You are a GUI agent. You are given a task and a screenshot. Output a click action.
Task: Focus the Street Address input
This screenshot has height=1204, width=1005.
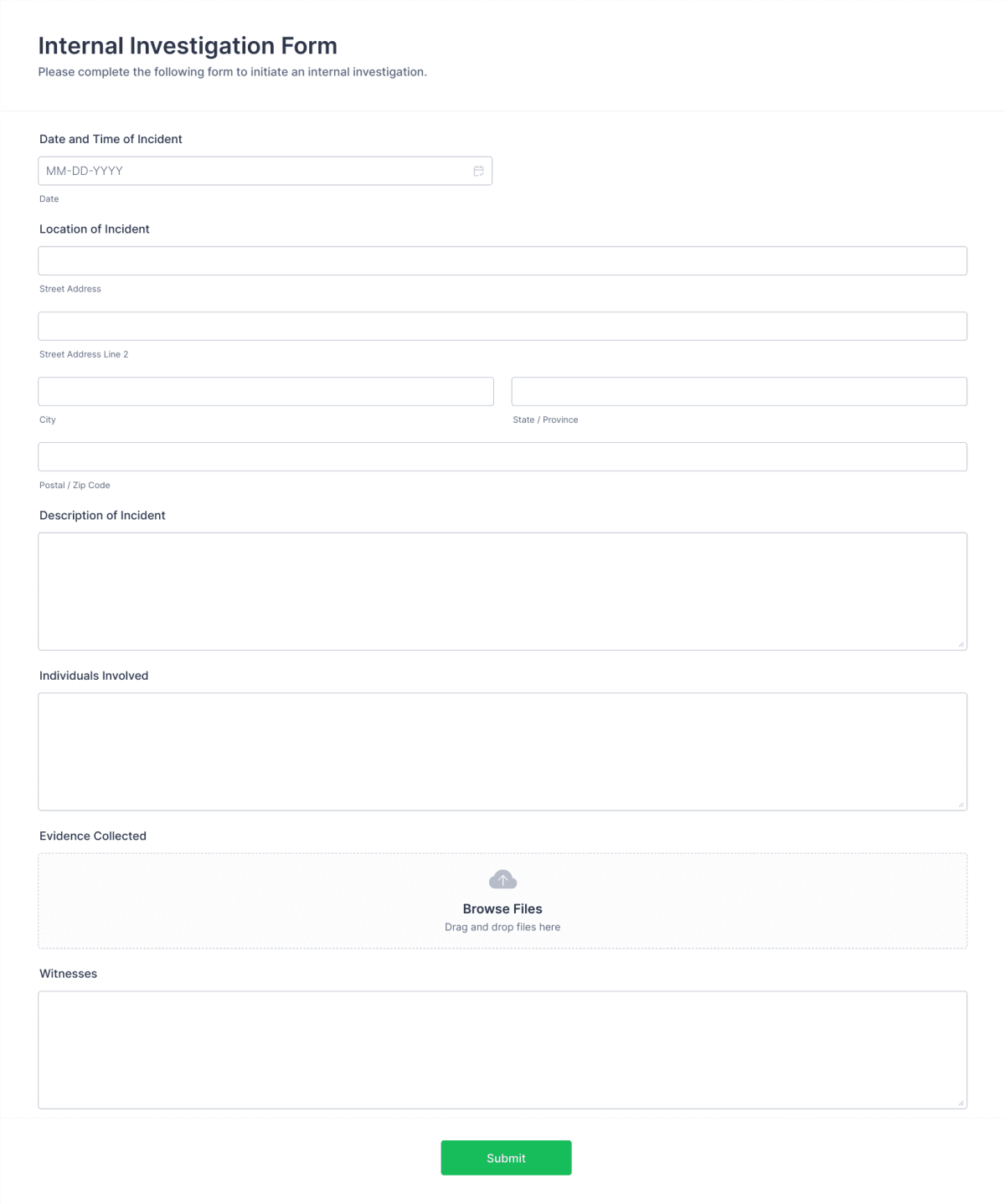502,260
